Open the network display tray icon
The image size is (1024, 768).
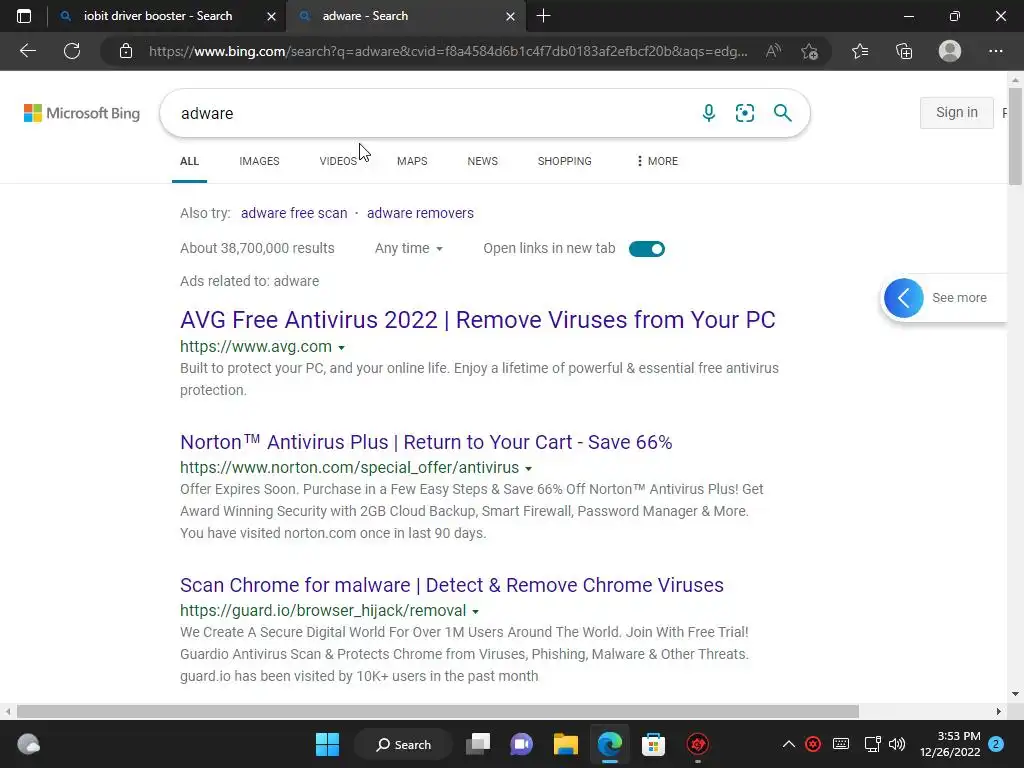[872, 744]
